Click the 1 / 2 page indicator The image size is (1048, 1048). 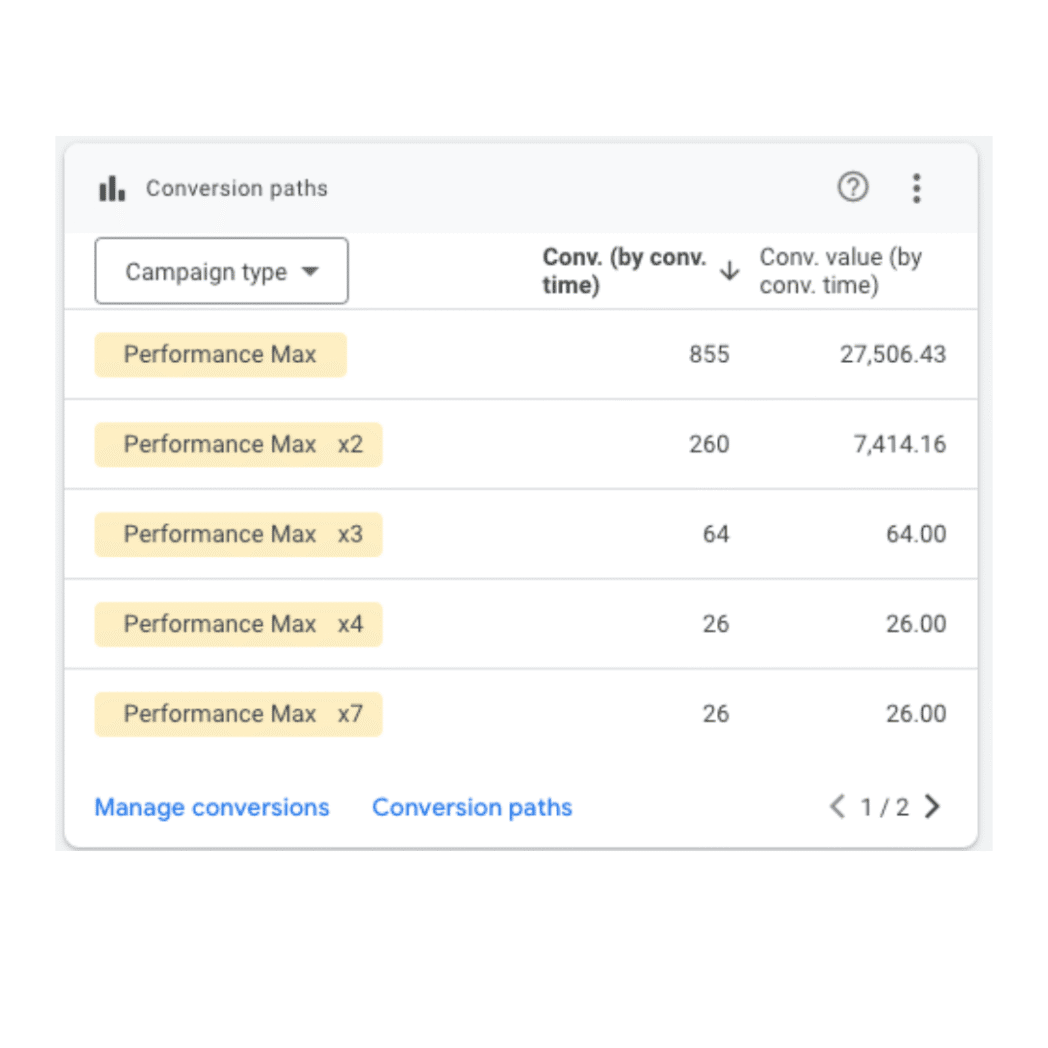(x=885, y=807)
